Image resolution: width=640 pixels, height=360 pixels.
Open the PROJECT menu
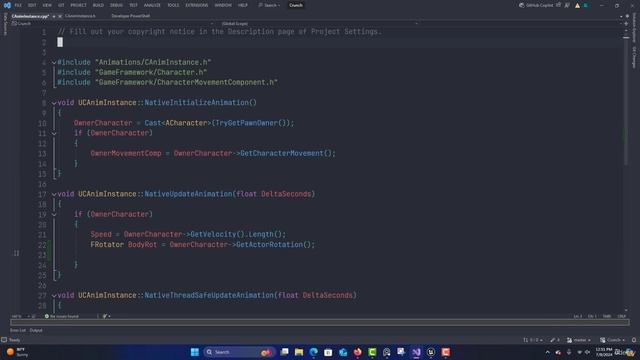click(78, 5)
